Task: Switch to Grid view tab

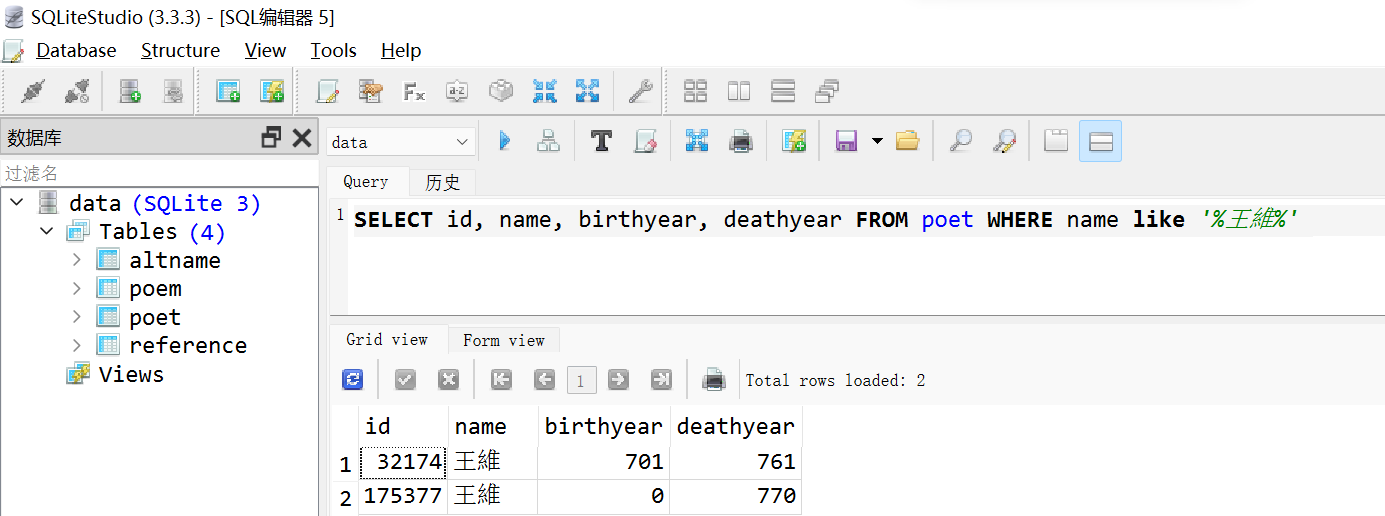Action: (387, 340)
